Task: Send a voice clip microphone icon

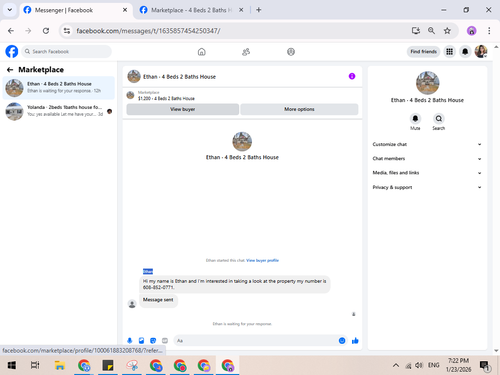Action: pos(130,340)
